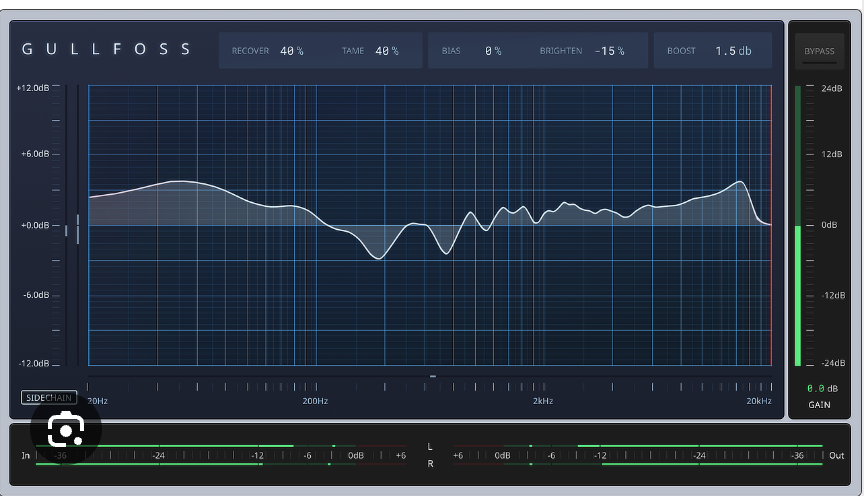Click the left range slider beside the +0.0dB mark
Image resolution: width=864 pixels, height=496 pixels.
tap(66, 230)
